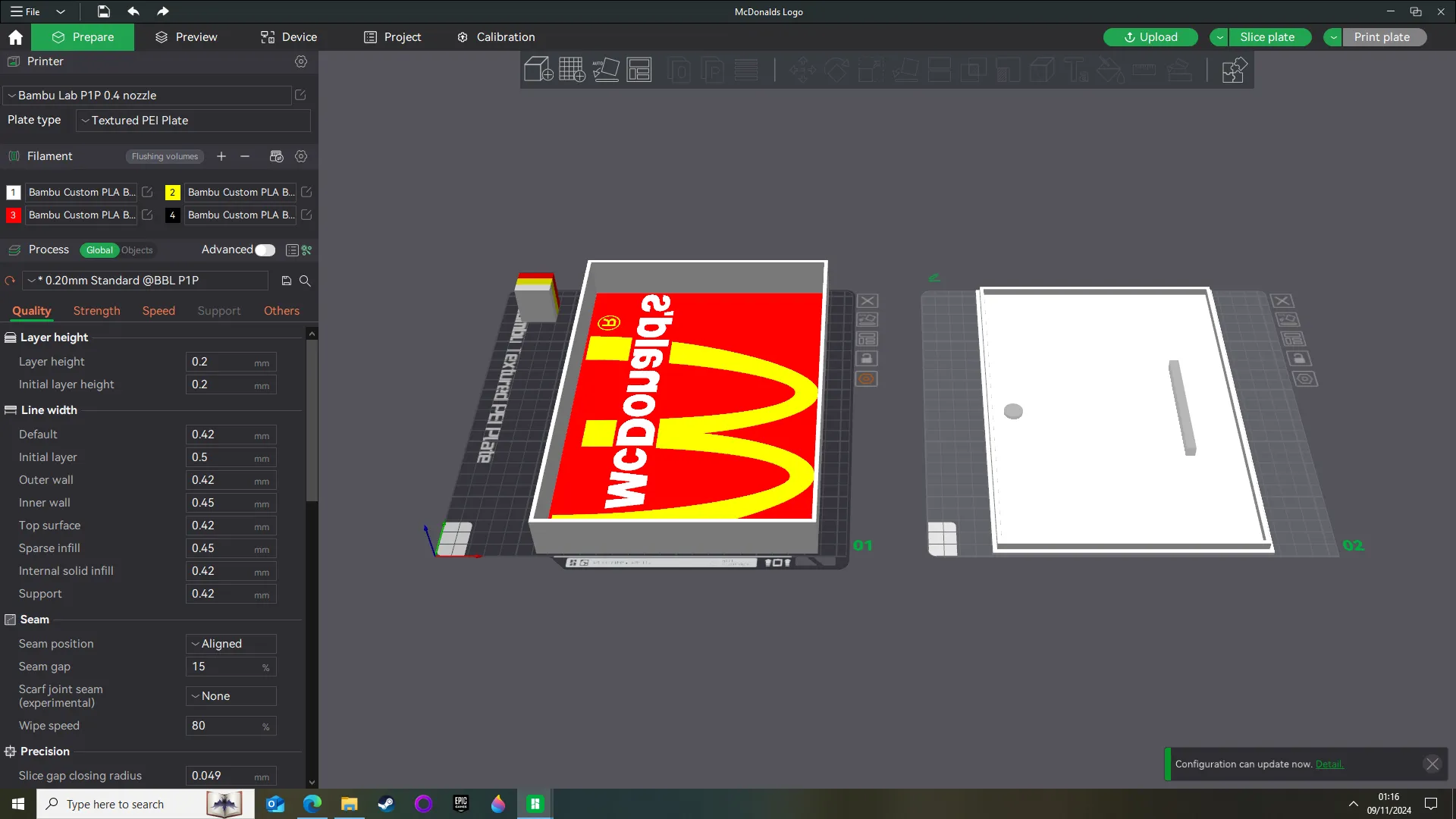This screenshot has width=1456, height=819.
Task: Click the Add model cube icon
Action: 538,70
